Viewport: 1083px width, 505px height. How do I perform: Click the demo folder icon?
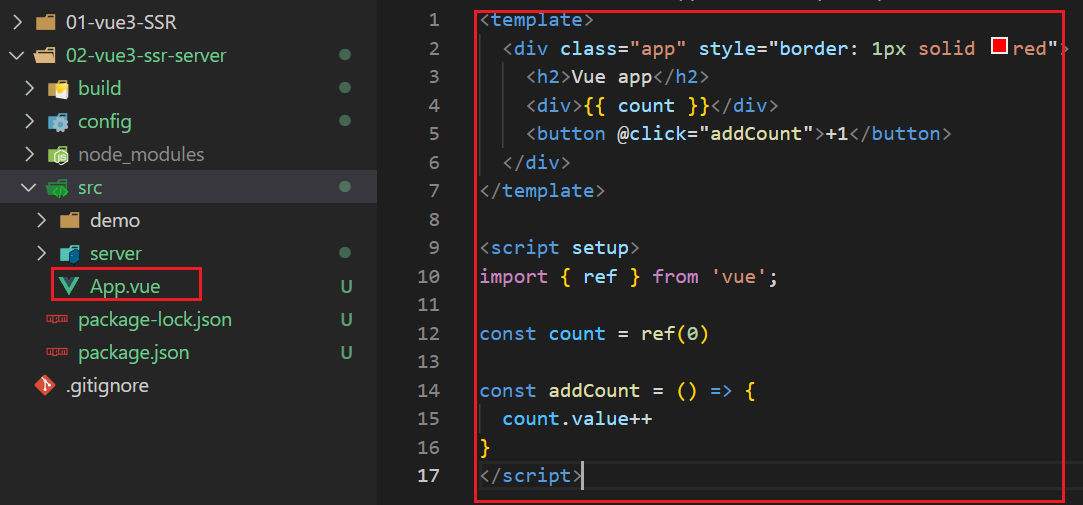click(70, 220)
